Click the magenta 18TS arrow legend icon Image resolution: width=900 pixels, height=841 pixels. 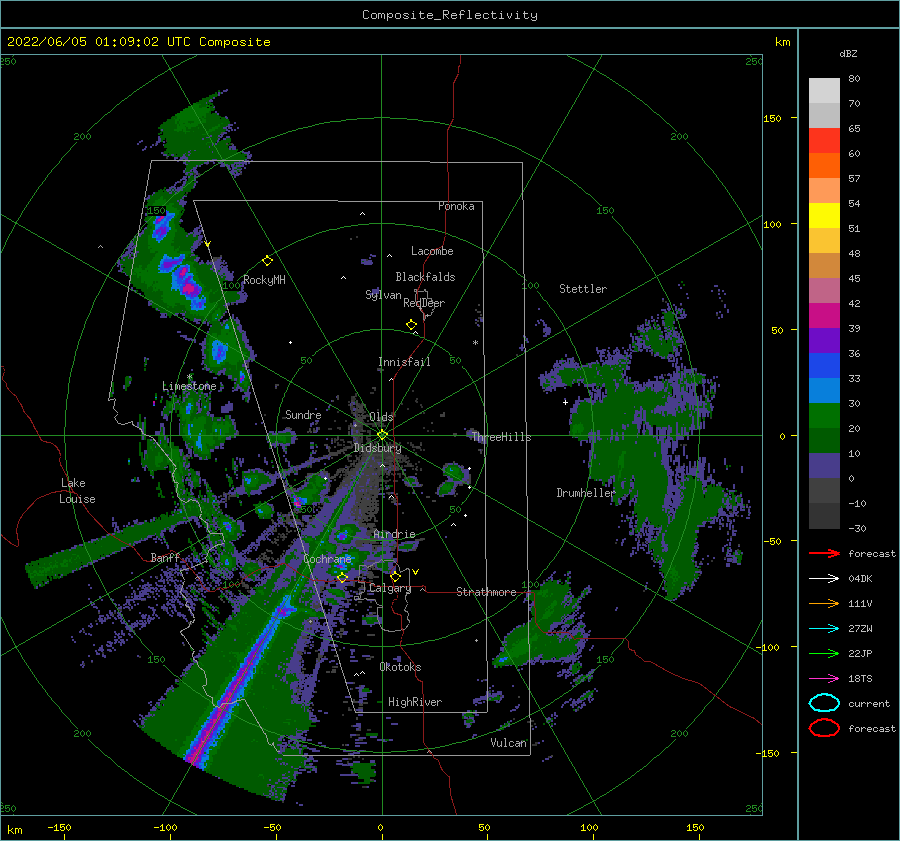click(x=824, y=679)
